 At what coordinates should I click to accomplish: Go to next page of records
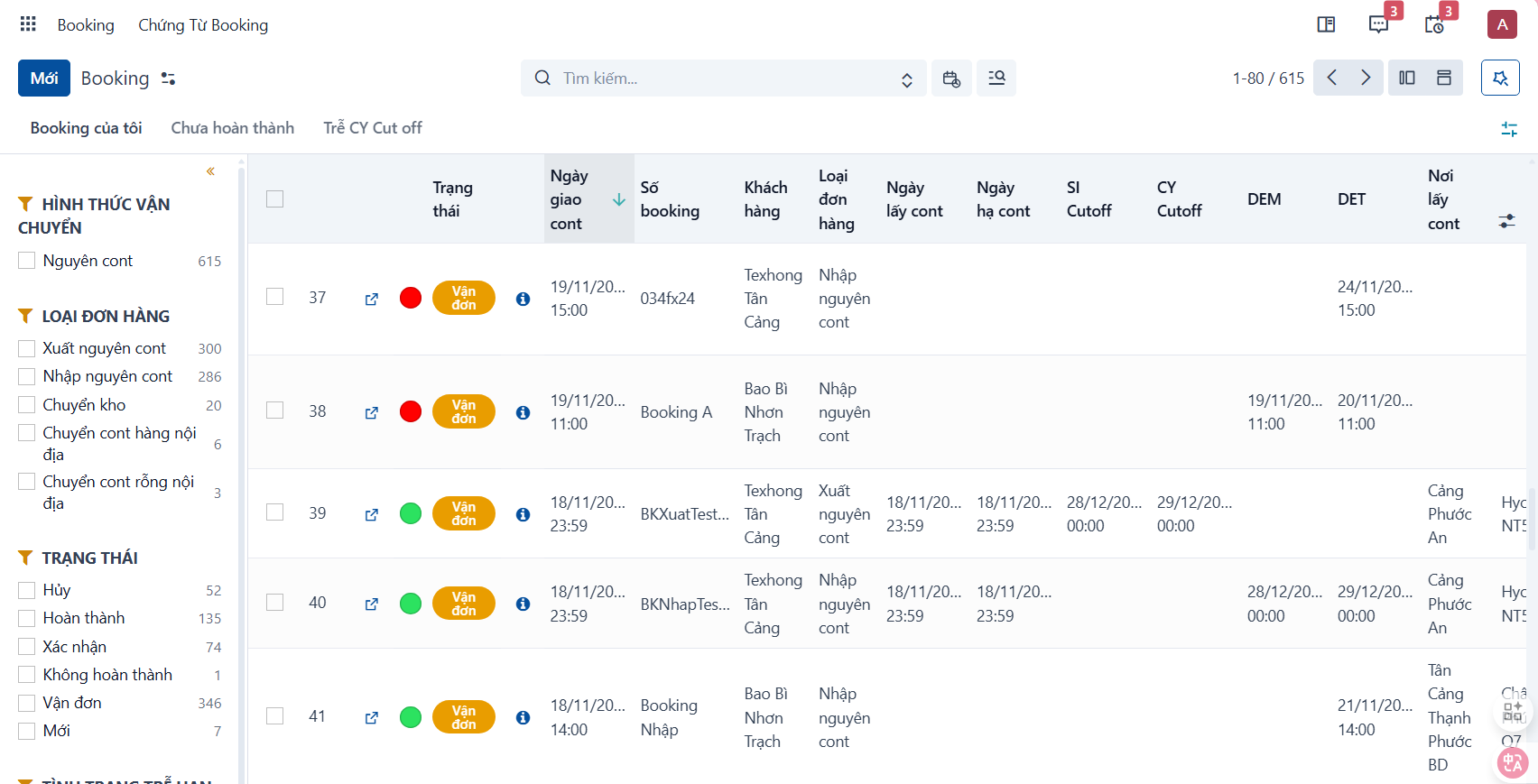[1366, 78]
